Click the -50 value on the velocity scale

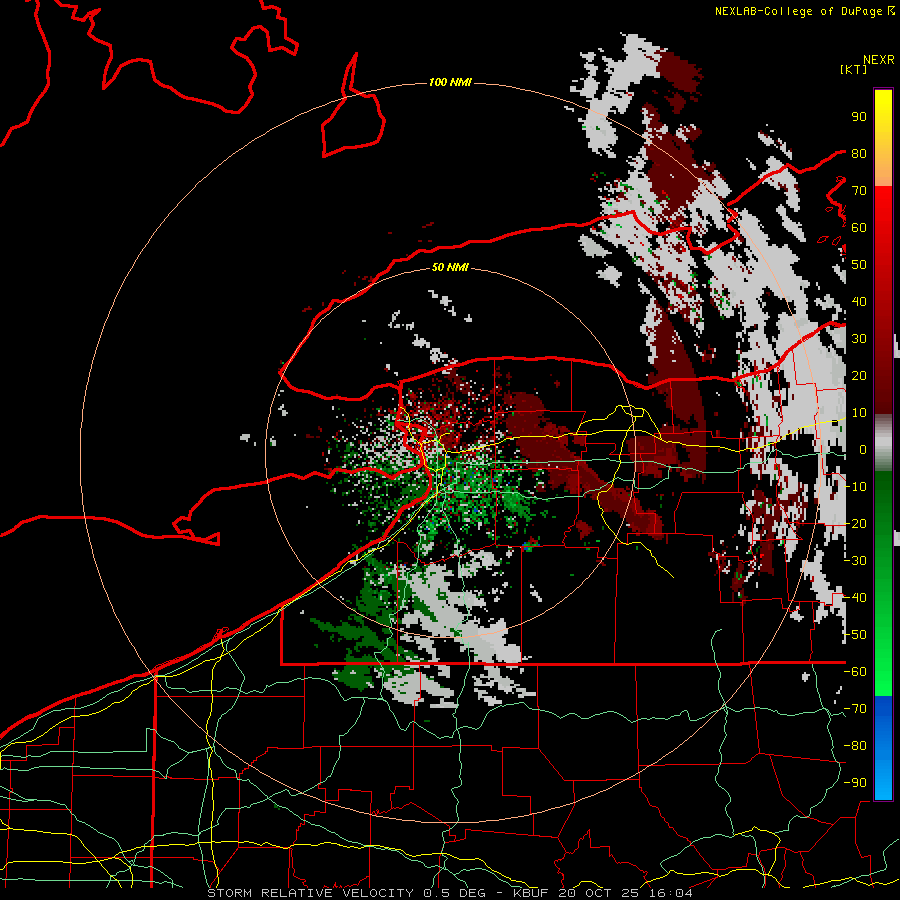pyautogui.click(x=855, y=634)
